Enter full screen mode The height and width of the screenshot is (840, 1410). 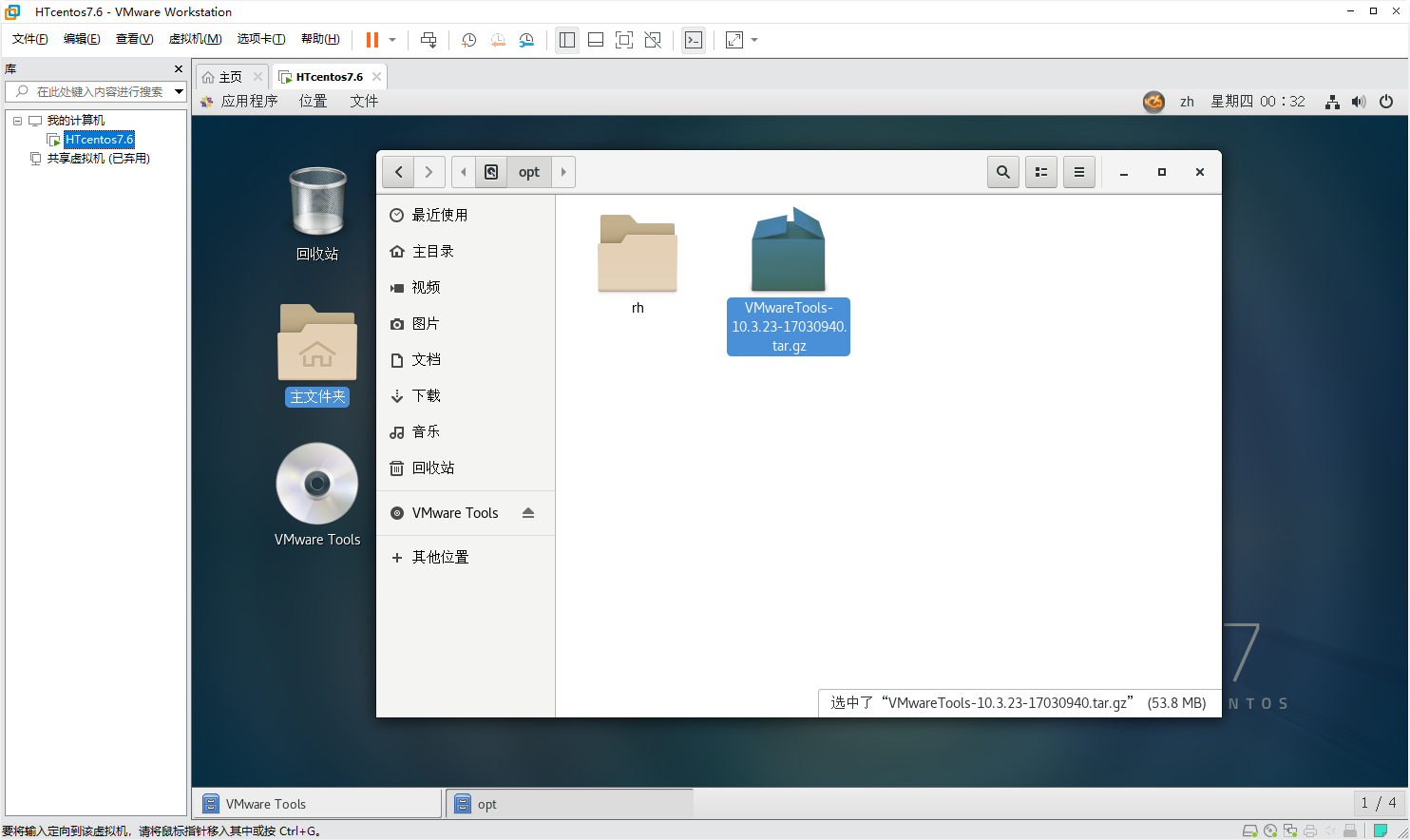pos(624,40)
